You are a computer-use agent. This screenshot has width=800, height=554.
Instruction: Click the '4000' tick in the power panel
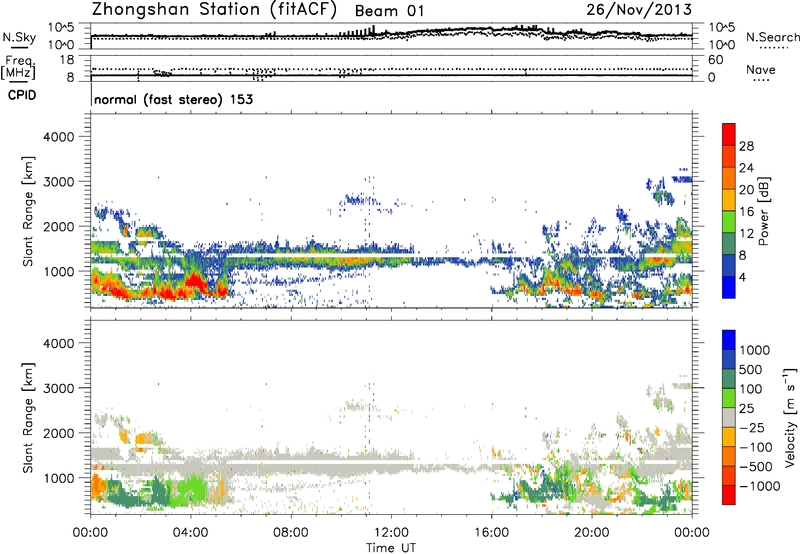59,137
